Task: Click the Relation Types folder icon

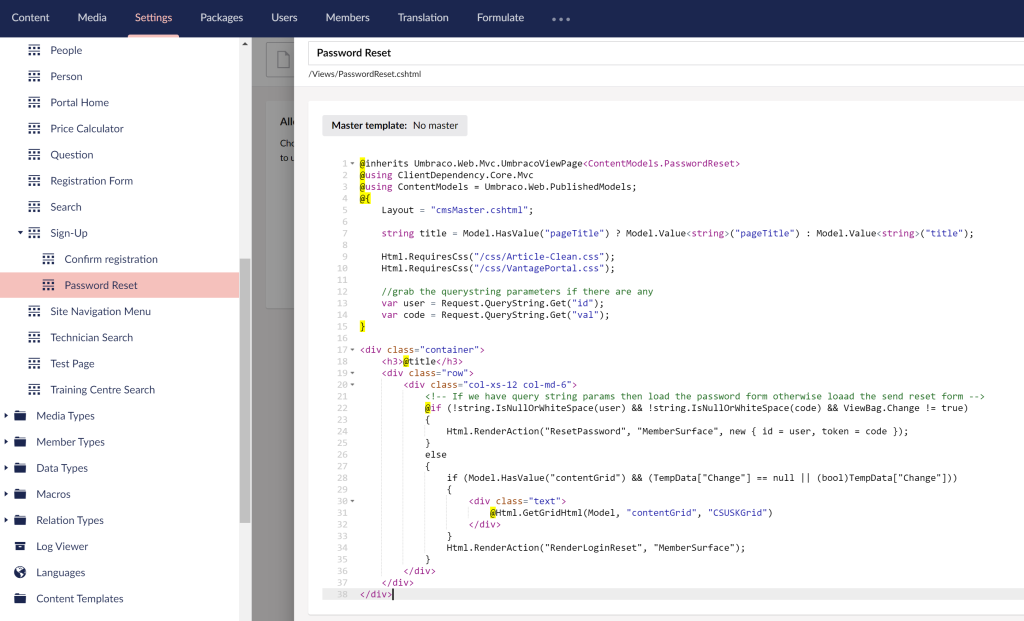Action: (x=20, y=520)
